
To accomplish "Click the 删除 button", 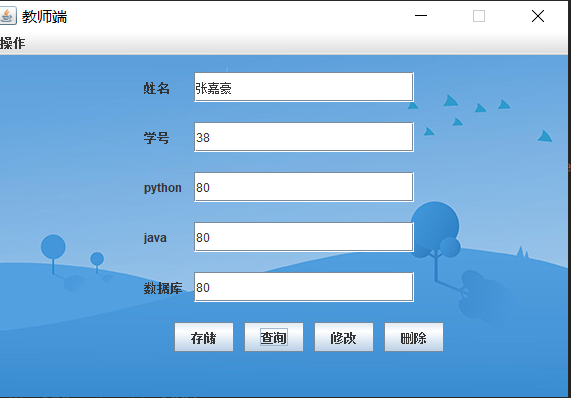I will tap(414, 337).
